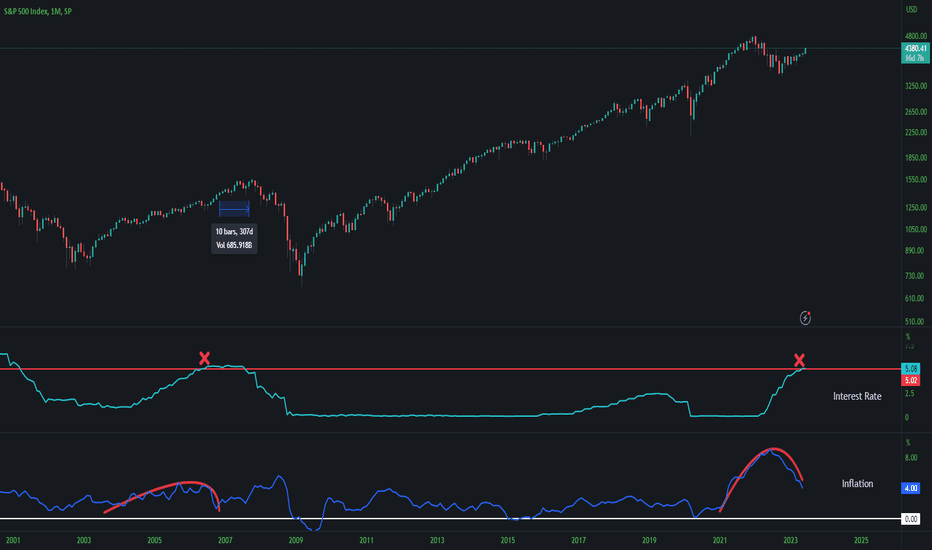This screenshot has width=932, height=550.
Task: Click the 2023 time axis label
Action: [791, 540]
